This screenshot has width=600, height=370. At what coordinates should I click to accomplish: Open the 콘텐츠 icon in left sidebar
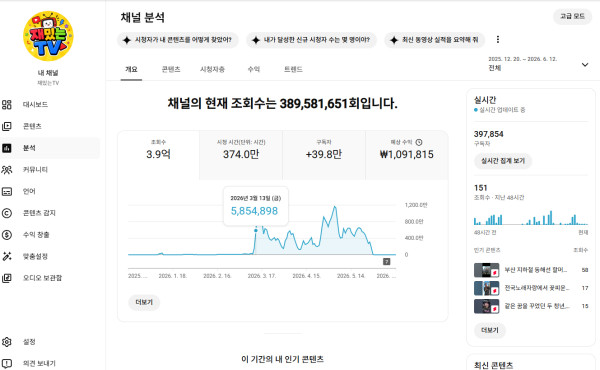pyautogui.click(x=7, y=126)
